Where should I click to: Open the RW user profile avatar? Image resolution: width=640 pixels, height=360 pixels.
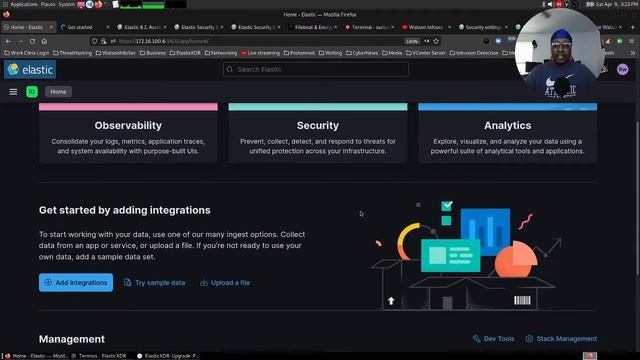coord(622,69)
